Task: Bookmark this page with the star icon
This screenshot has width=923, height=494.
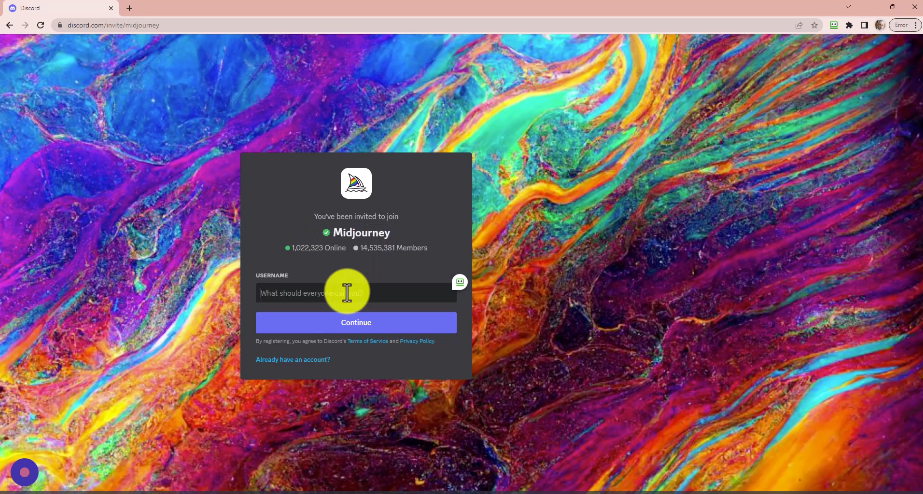Action: [x=815, y=25]
